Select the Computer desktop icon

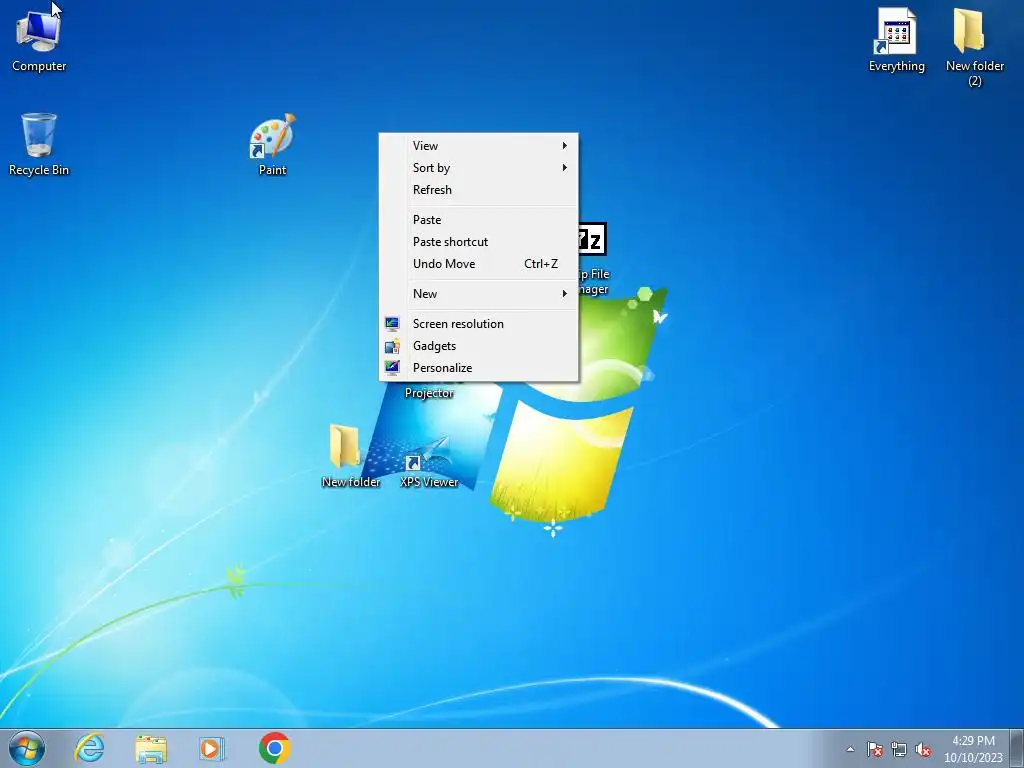(x=39, y=41)
